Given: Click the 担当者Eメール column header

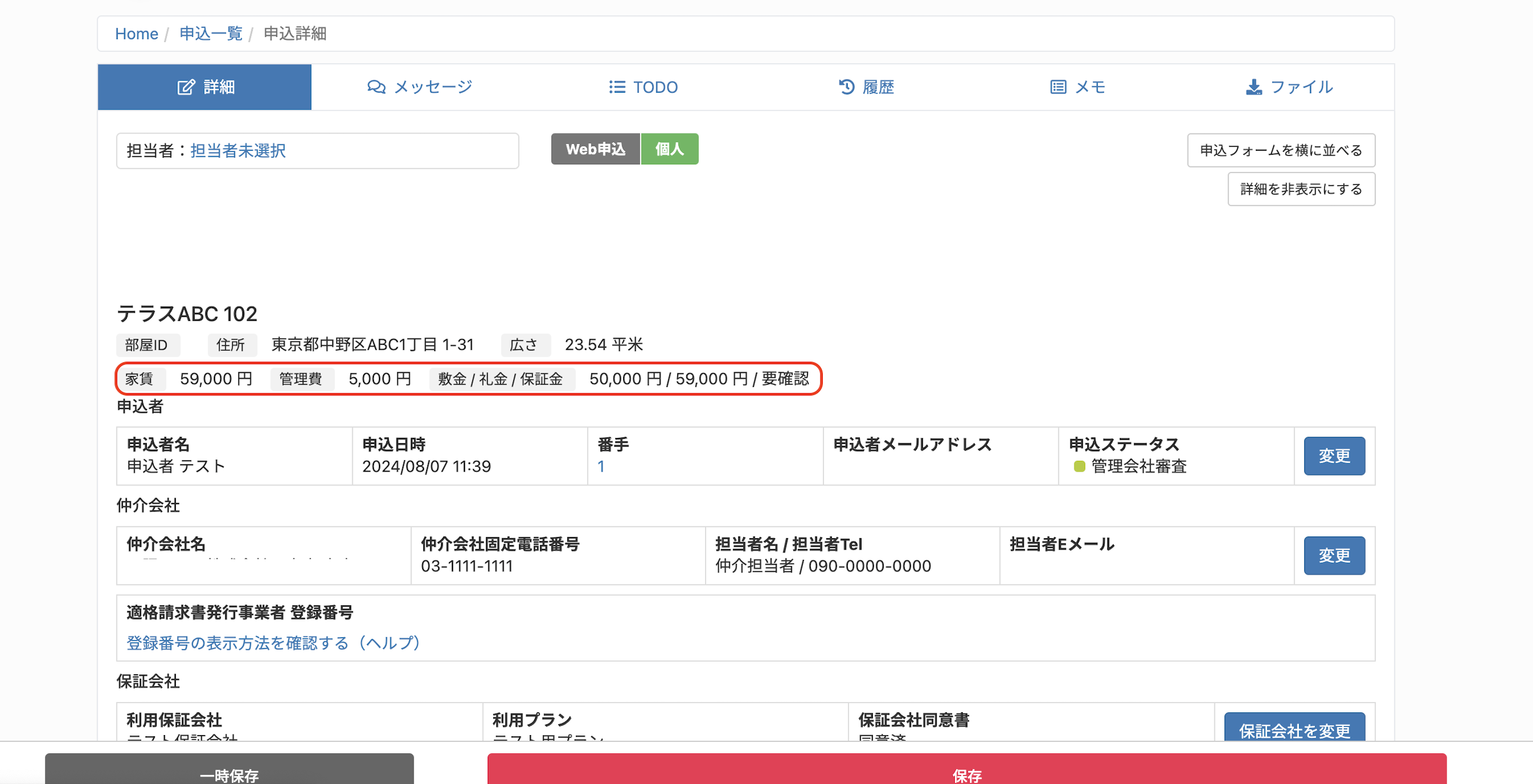Looking at the screenshot, I should (x=1062, y=544).
